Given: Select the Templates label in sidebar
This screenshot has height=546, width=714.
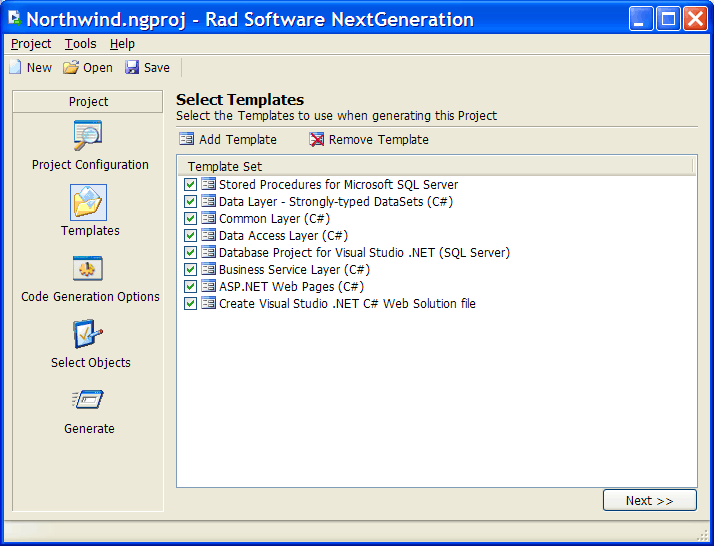Looking at the screenshot, I should pos(90,230).
